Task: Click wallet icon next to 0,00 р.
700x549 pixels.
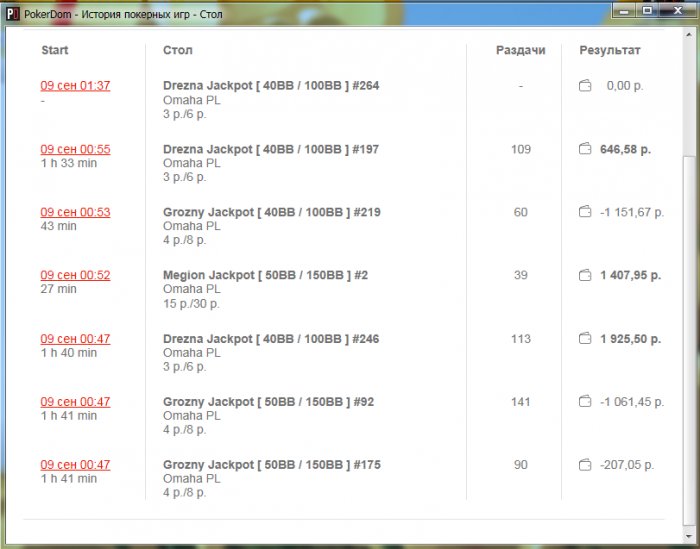Action: (x=585, y=85)
